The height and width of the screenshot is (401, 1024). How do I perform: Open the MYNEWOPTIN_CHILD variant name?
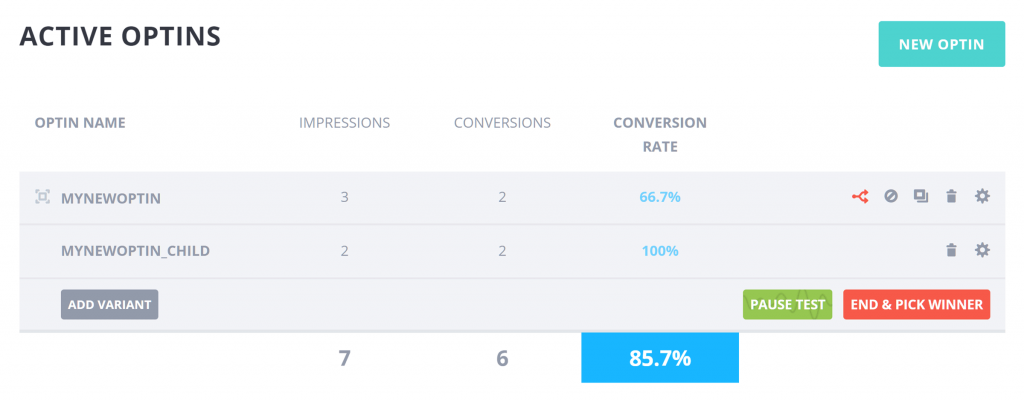(135, 251)
